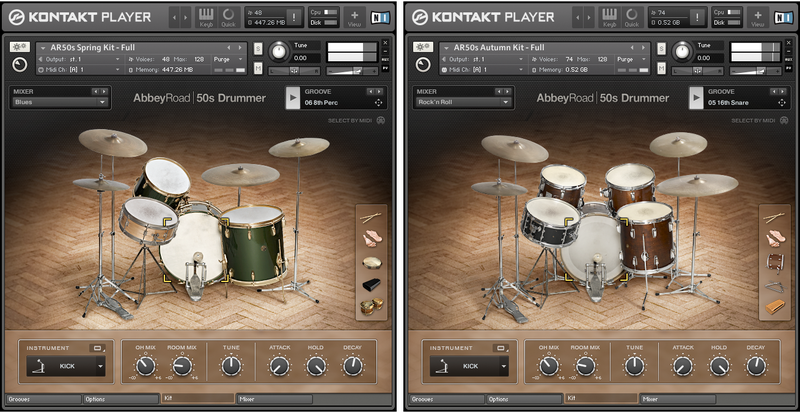This screenshot has width=801, height=413.
Task: Open the Purge dropdown in Autumn Kit header
Action: point(632,59)
